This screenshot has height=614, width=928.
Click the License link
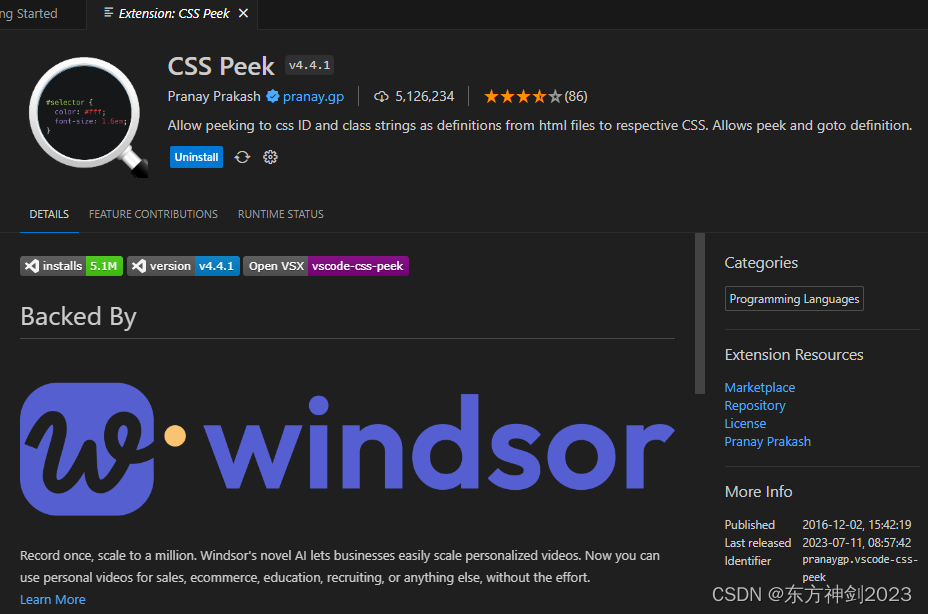[745, 423]
